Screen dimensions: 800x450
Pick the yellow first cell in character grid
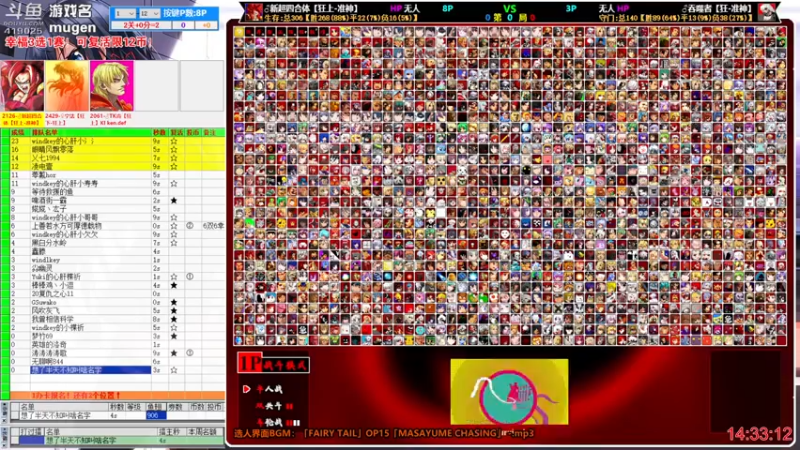click(x=239, y=32)
